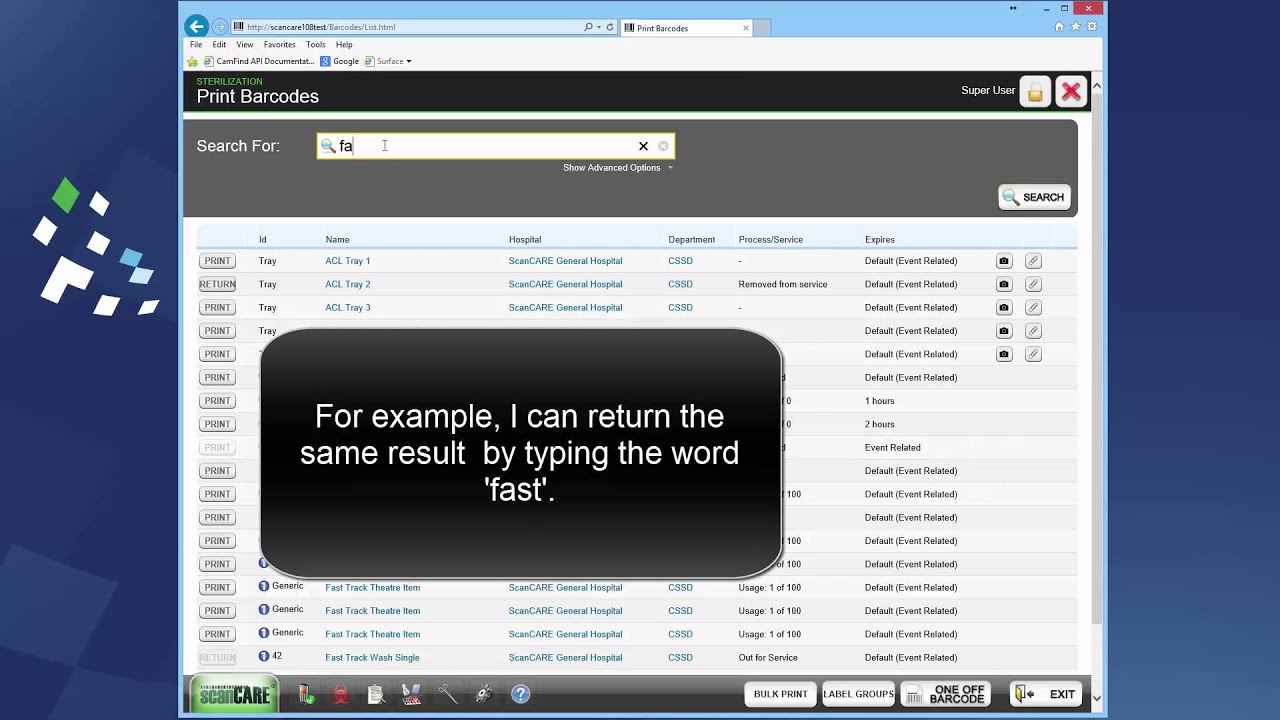This screenshot has height=720, width=1280.
Task: Click the surgical instrument icon in bottom toolbar
Action: [x=447, y=694]
